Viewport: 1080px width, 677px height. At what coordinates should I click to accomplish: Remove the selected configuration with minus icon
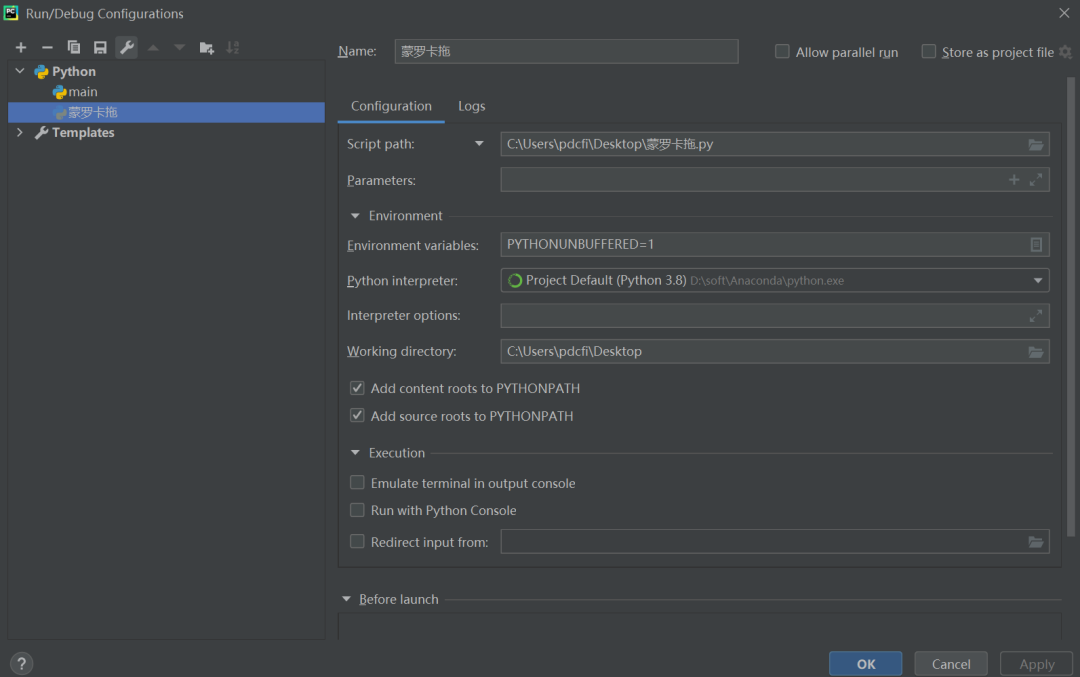pos(47,48)
